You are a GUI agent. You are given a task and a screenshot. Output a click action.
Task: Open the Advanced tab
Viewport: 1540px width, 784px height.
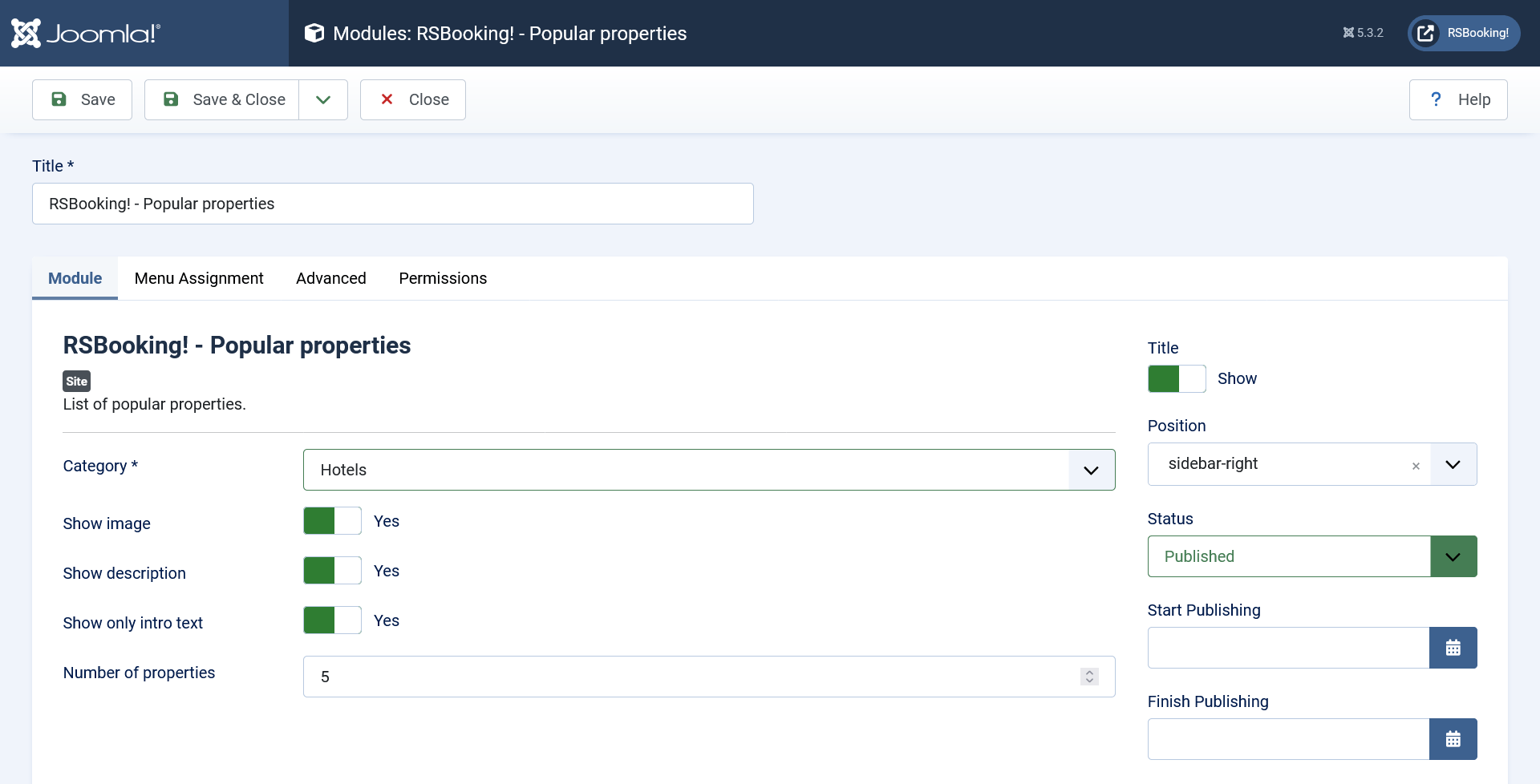[x=331, y=278]
